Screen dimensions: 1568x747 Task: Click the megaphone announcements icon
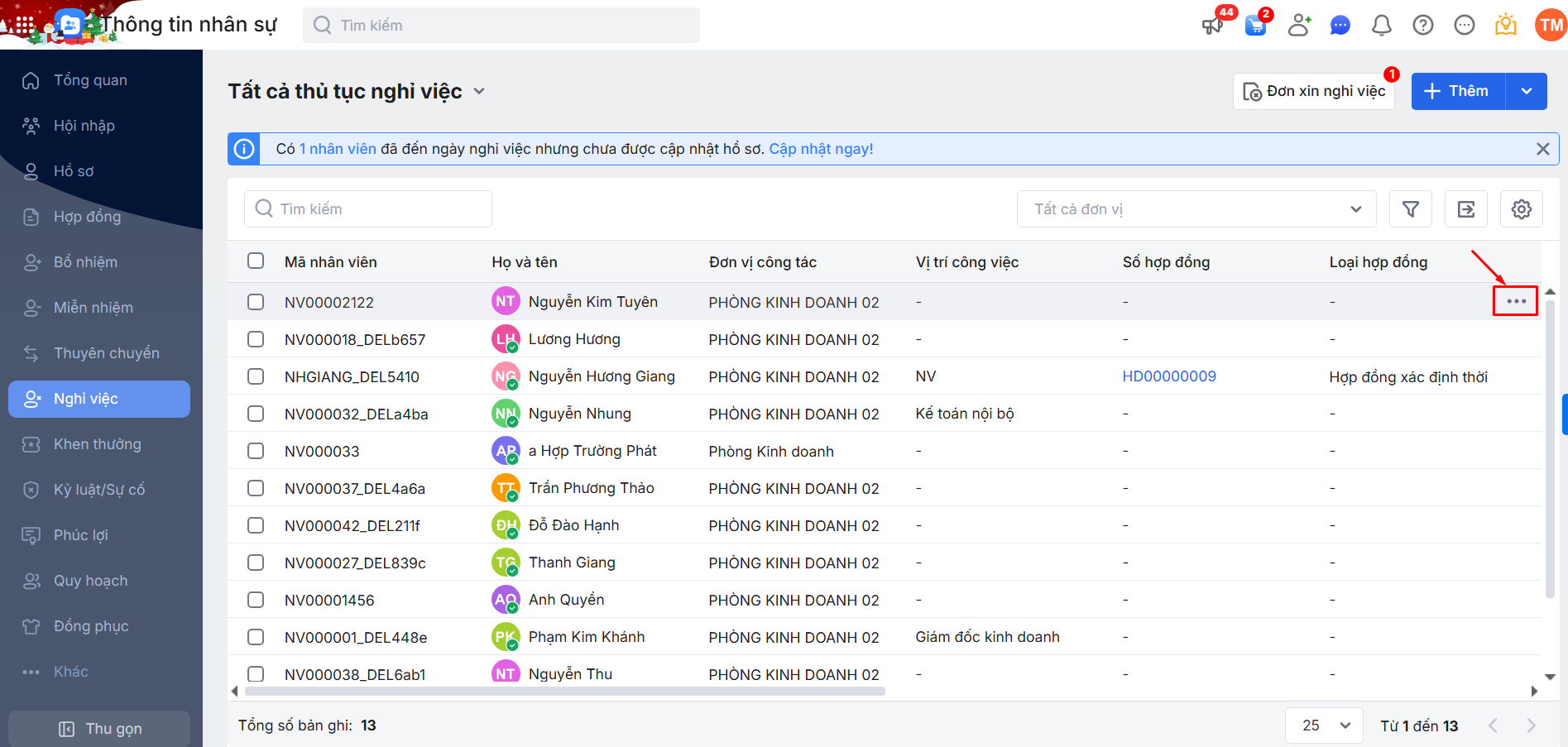pyautogui.click(x=1212, y=26)
